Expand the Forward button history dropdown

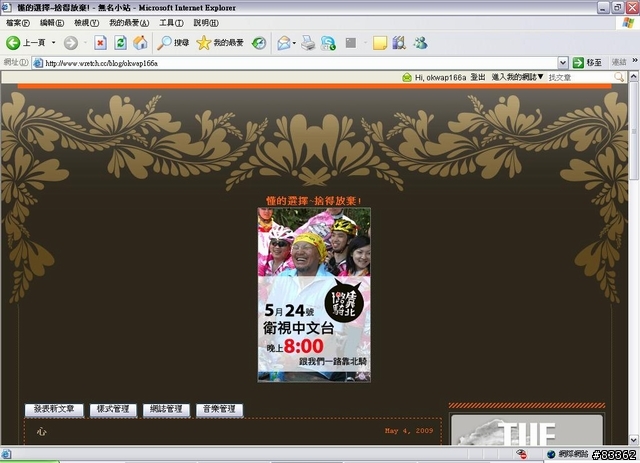(85, 42)
